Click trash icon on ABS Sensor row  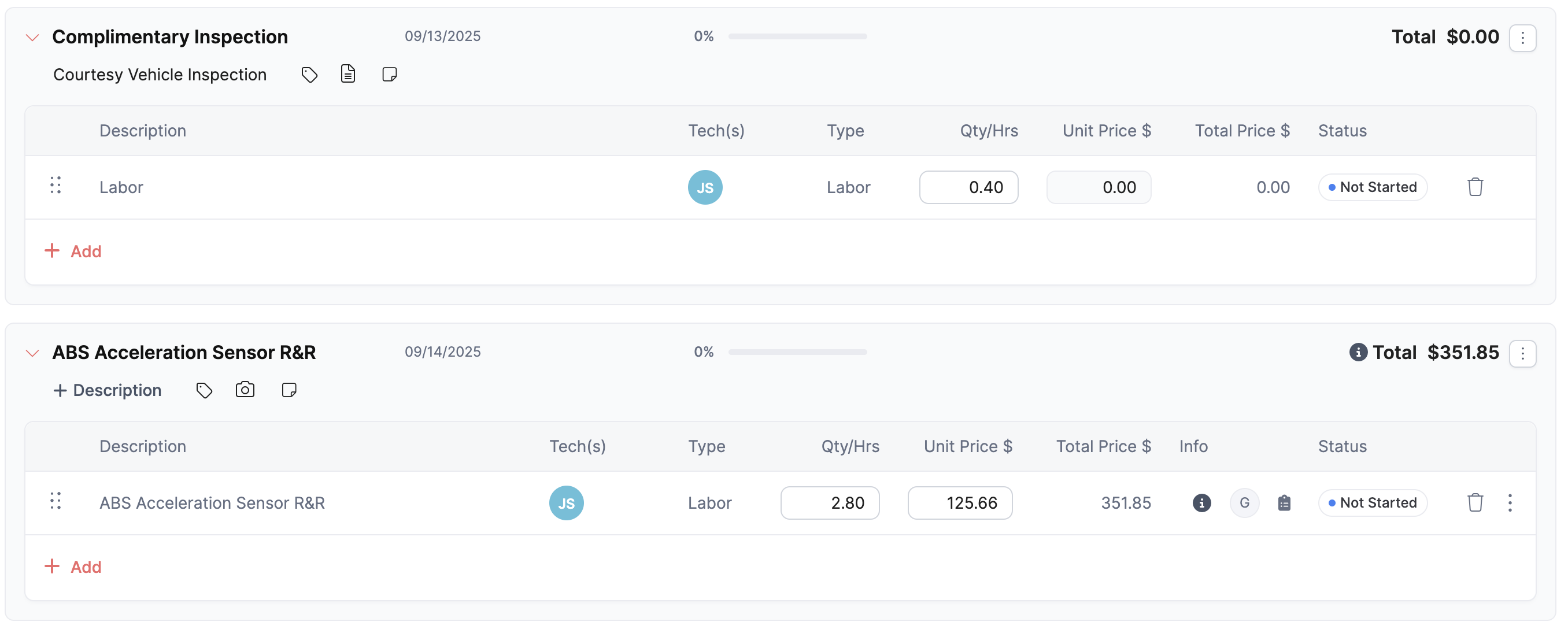coord(1475,504)
